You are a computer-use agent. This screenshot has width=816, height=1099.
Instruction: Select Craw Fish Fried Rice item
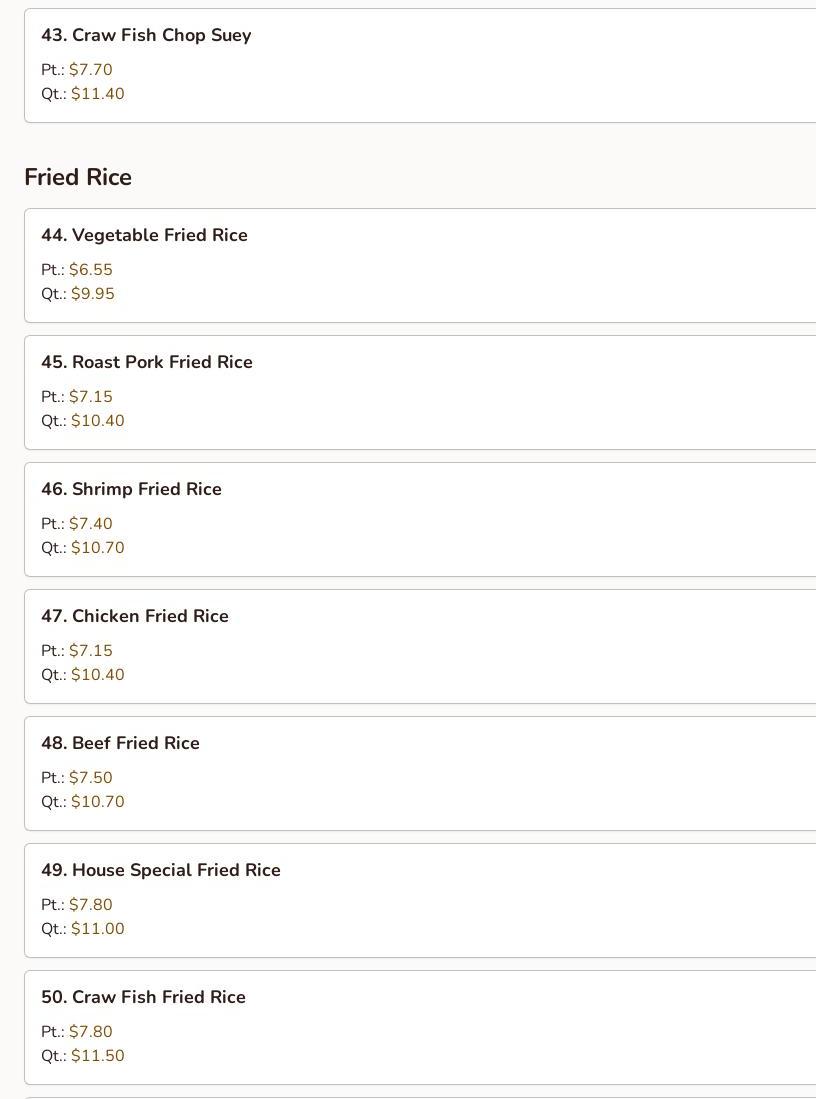143,997
